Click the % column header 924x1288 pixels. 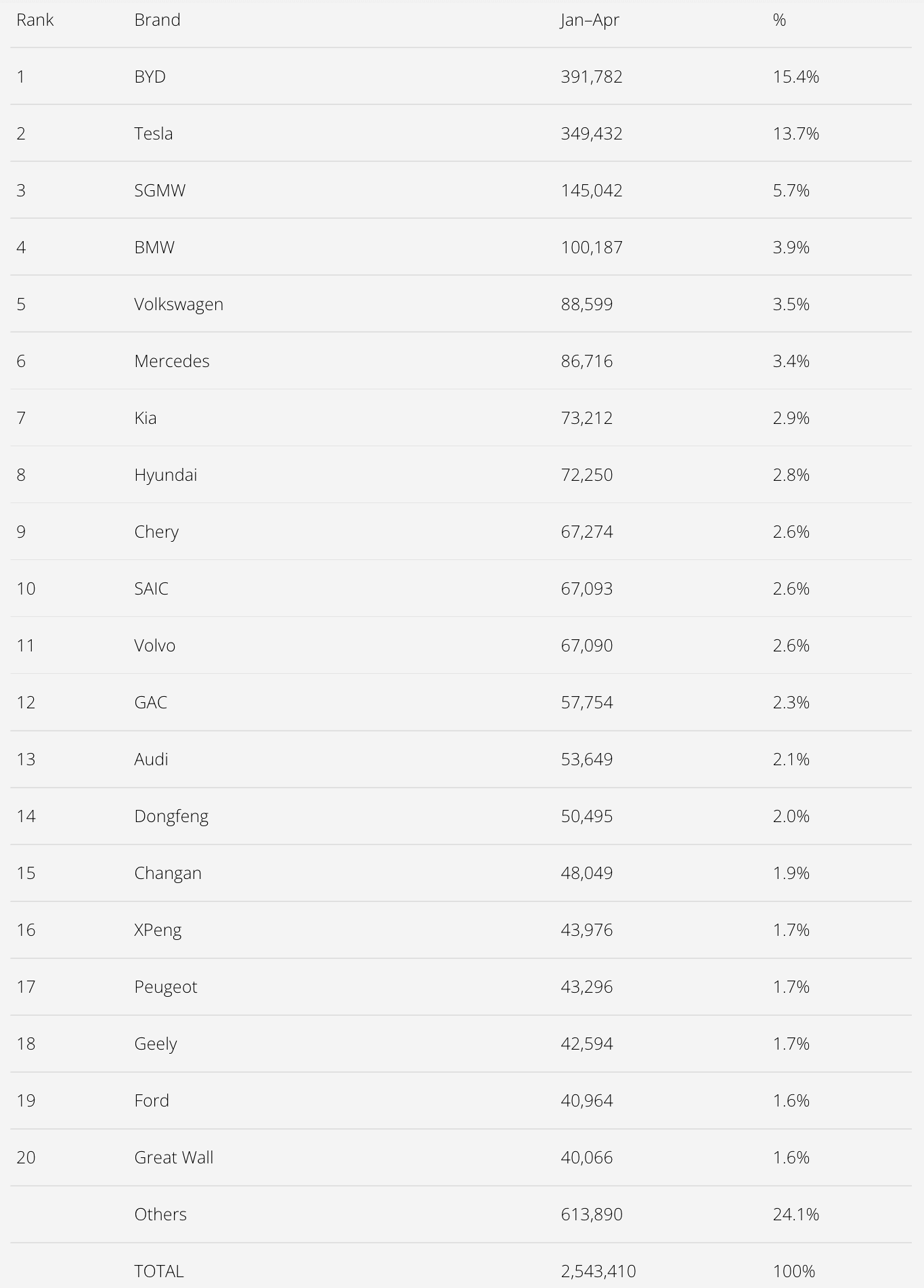pos(779,20)
